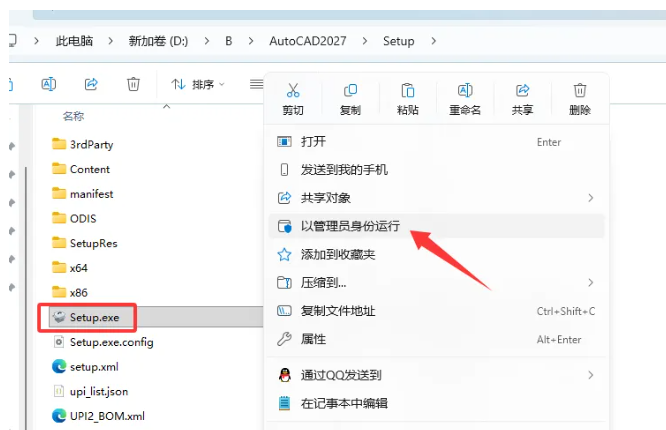
Task: Expand the 压缩到 submenu
Action: point(590,283)
